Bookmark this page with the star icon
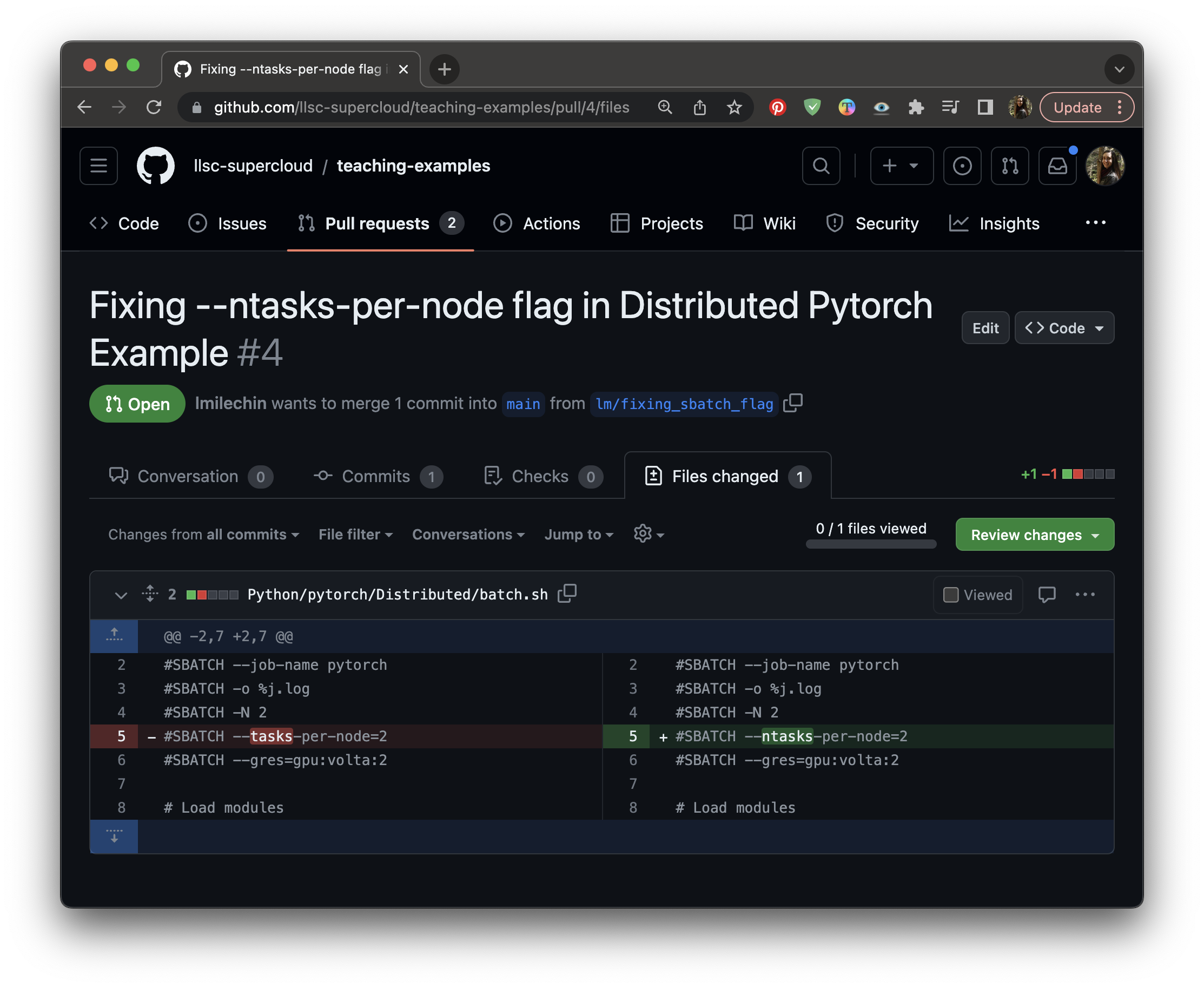1204x988 pixels. [734, 107]
